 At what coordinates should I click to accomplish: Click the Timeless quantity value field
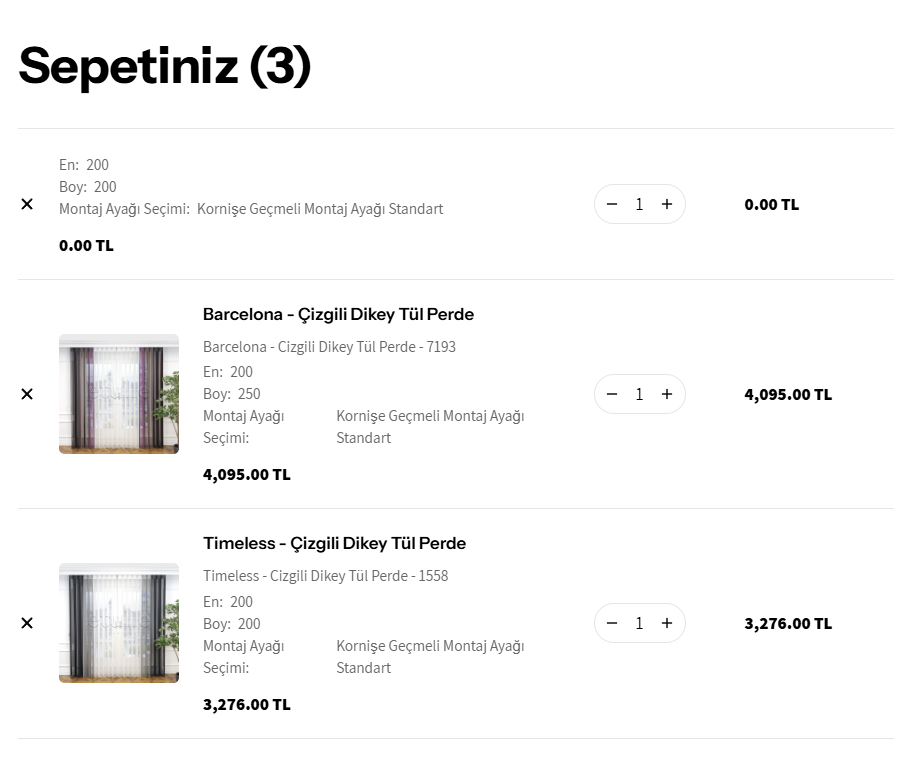point(639,623)
